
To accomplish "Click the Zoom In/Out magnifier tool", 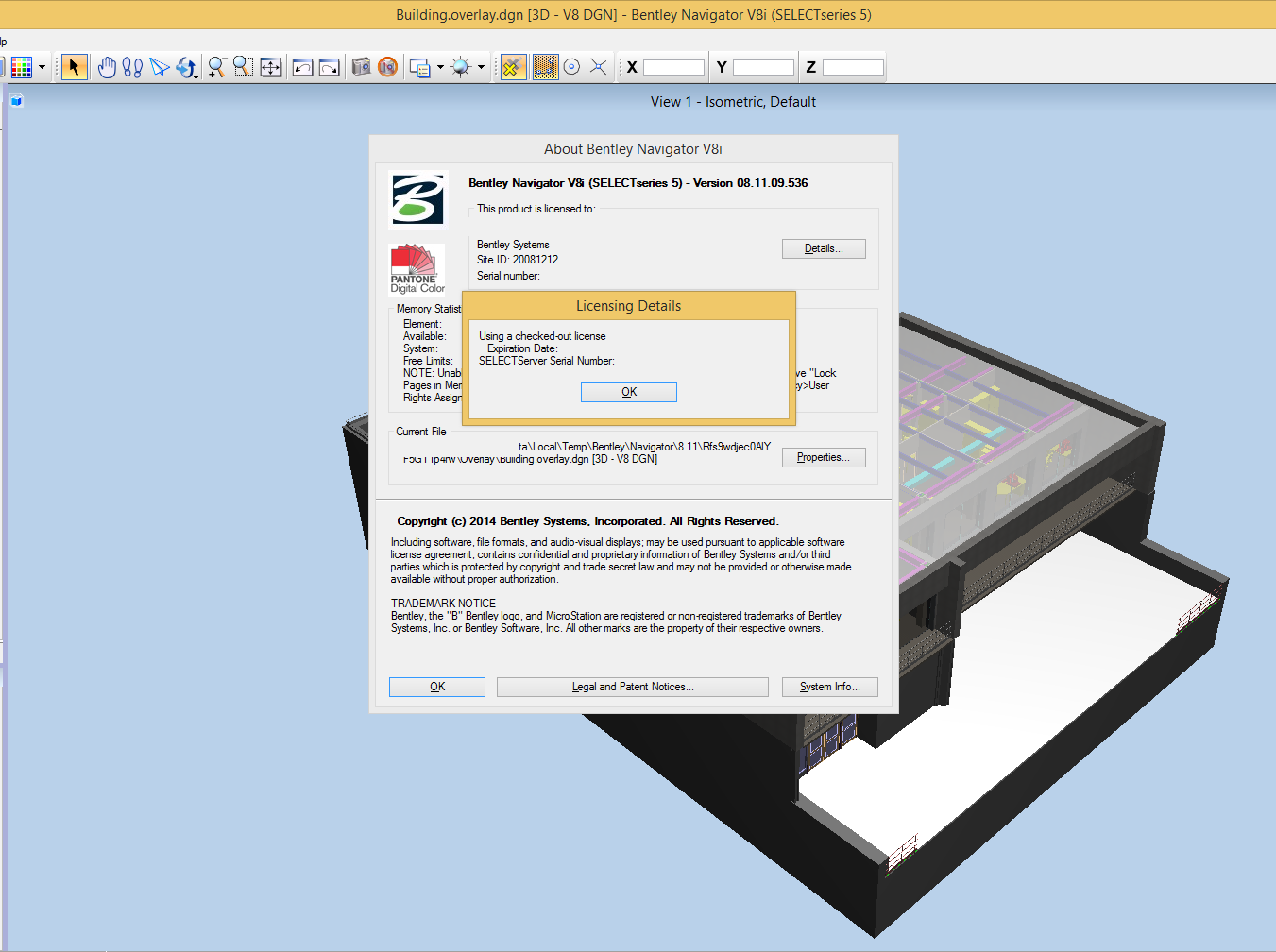I will pyautogui.click(x=217, y=67).
